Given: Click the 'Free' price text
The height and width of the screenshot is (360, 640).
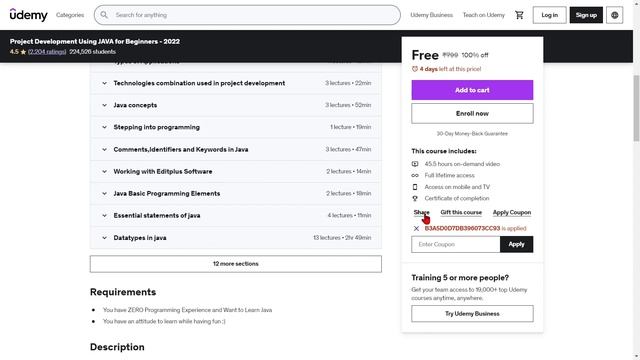Looking at the screenshot, I should click(425, 55).
